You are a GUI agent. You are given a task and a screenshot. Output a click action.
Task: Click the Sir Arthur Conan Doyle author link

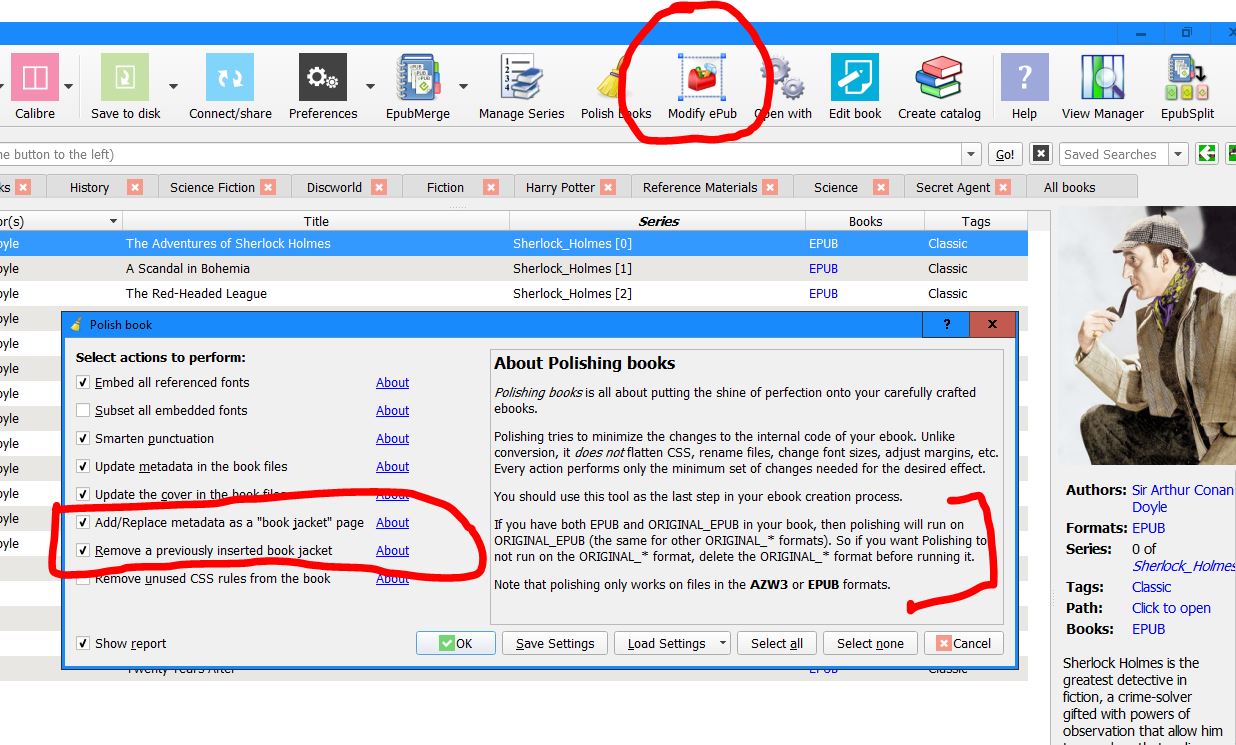pos(1183,498)
